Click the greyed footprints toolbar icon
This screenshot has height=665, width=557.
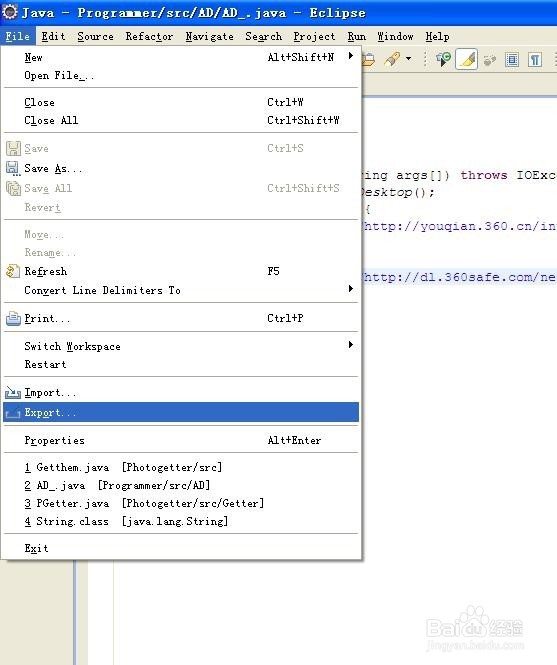point(490,60)
